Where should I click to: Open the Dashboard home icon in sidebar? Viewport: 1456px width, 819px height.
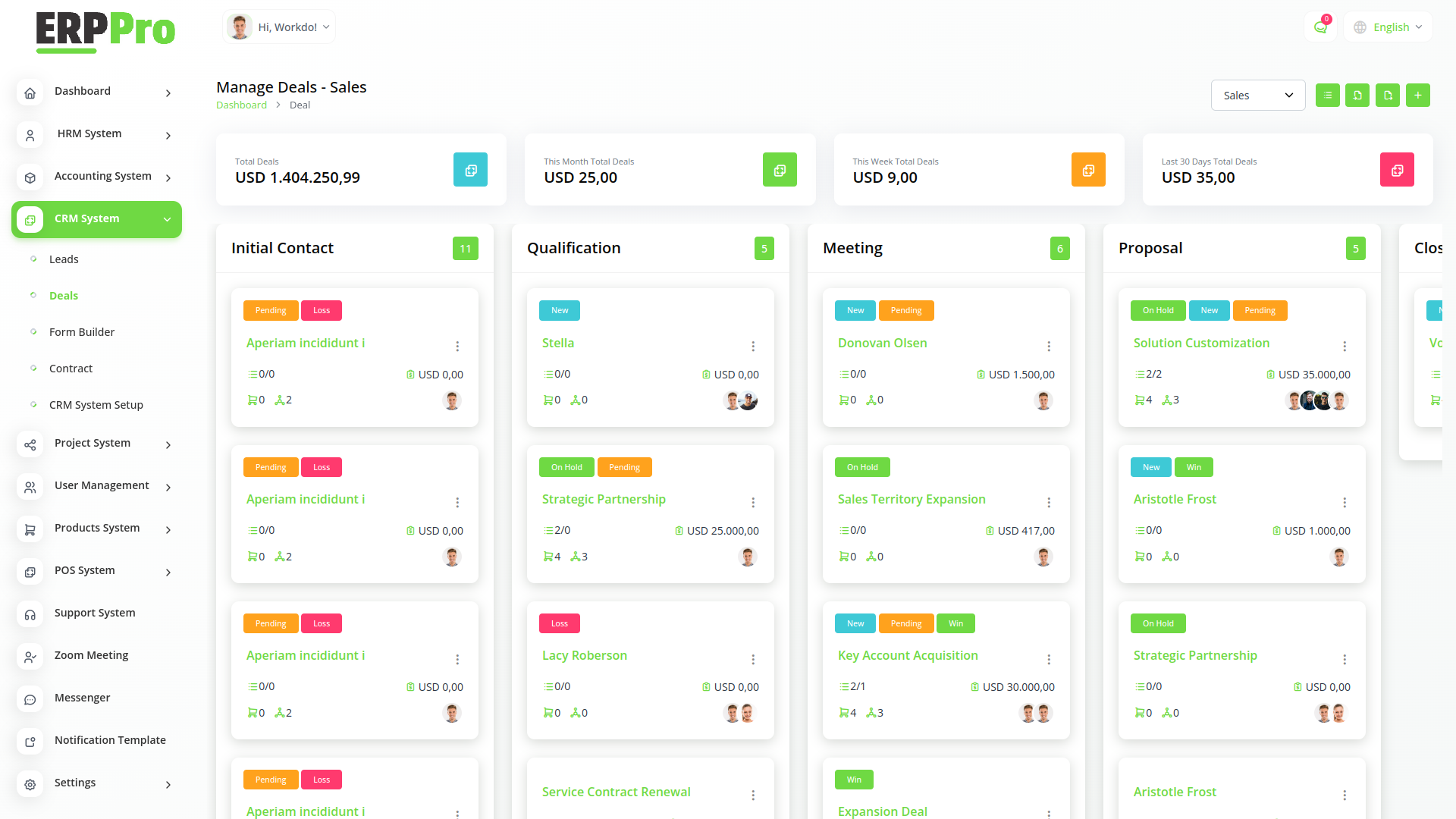30,93
